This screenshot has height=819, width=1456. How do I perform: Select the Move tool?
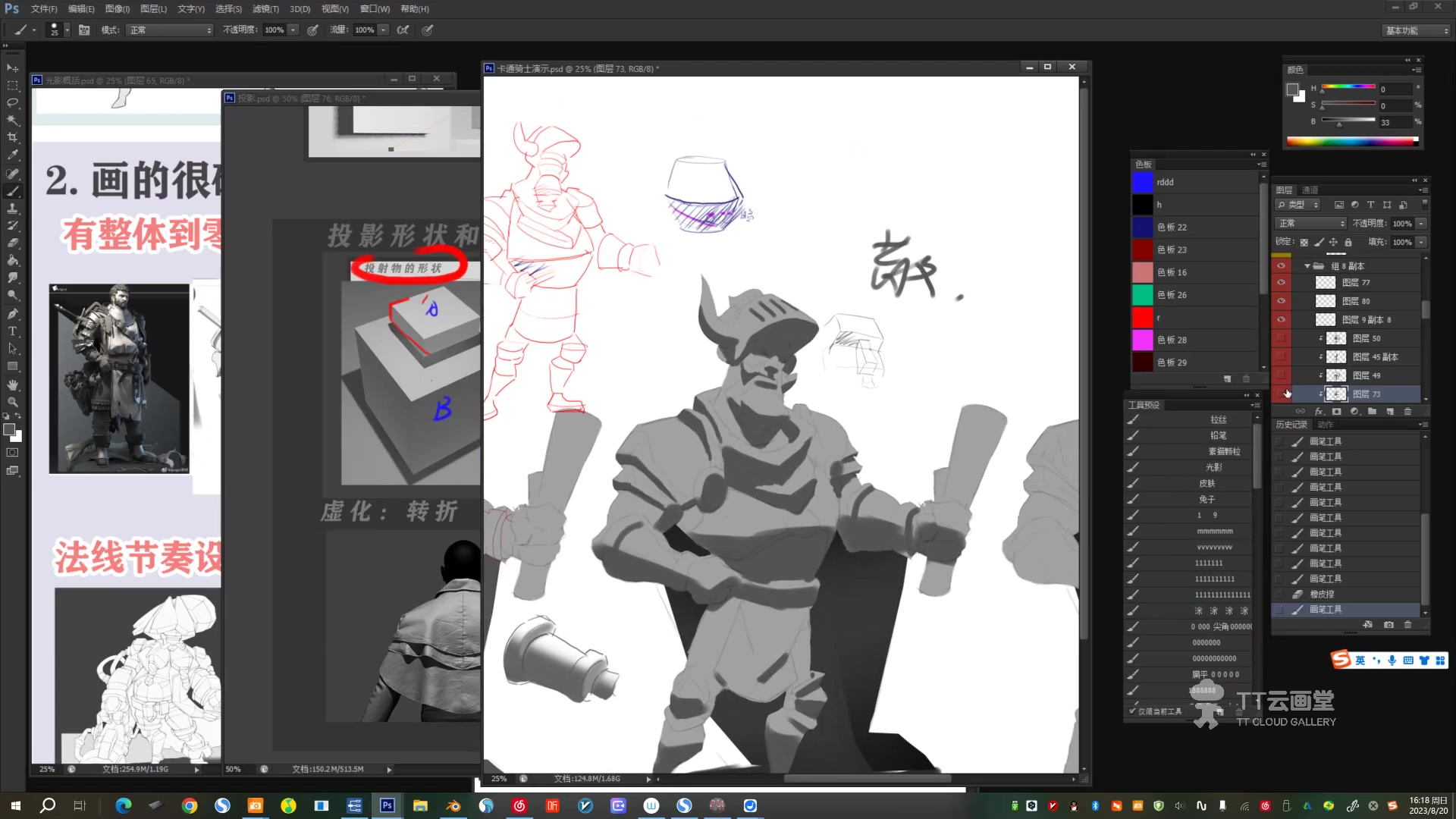point(13,68)
